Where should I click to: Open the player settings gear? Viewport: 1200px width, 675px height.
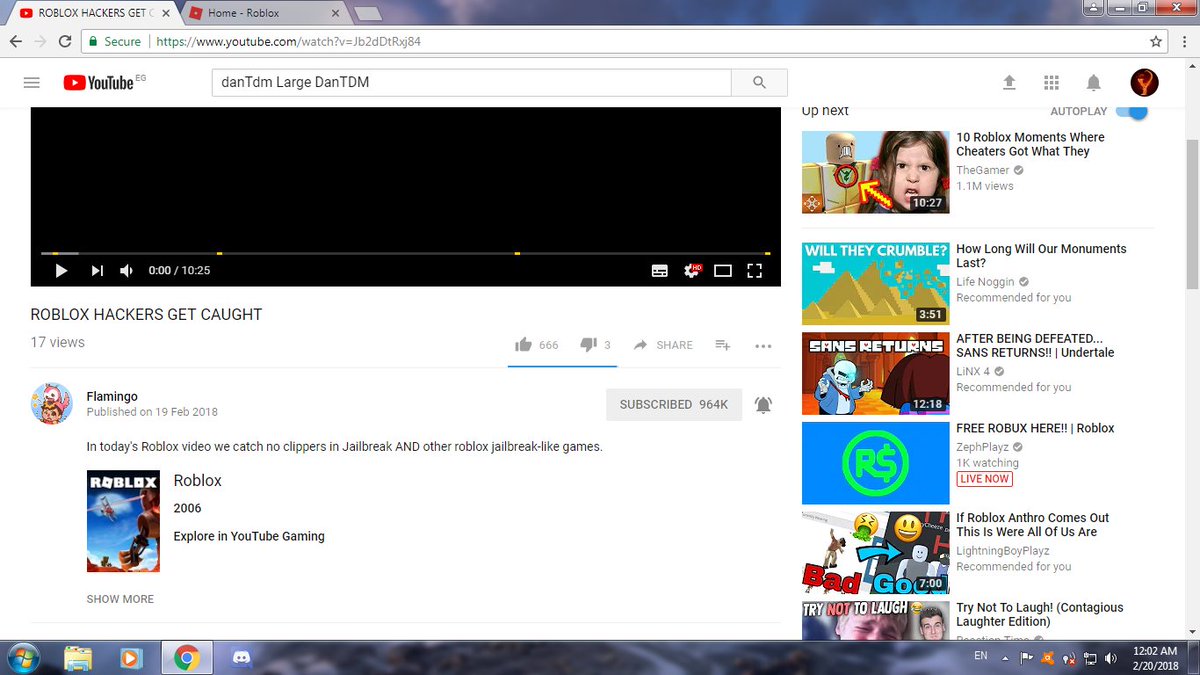[x=691, y=270]
